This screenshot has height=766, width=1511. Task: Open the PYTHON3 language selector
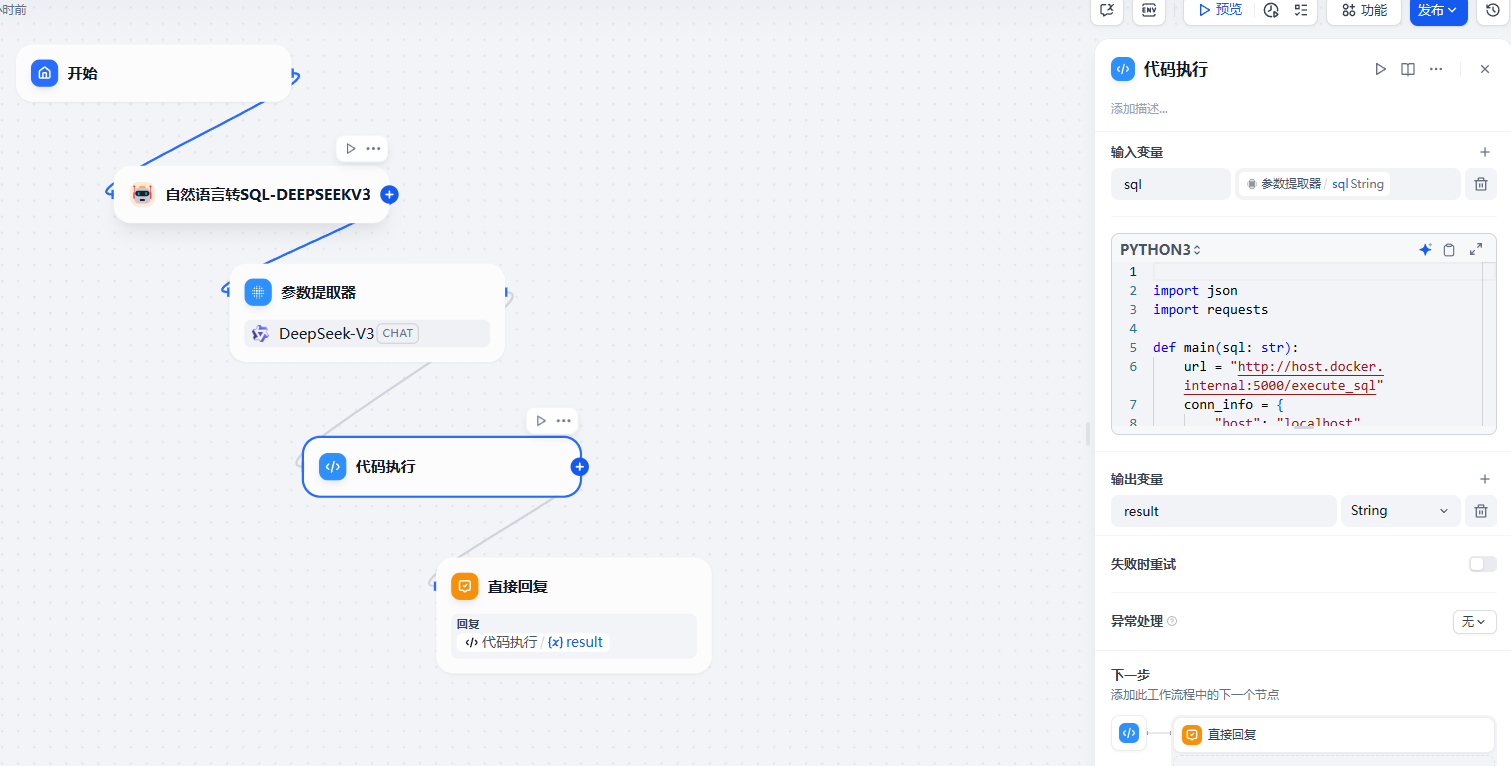1160,250
